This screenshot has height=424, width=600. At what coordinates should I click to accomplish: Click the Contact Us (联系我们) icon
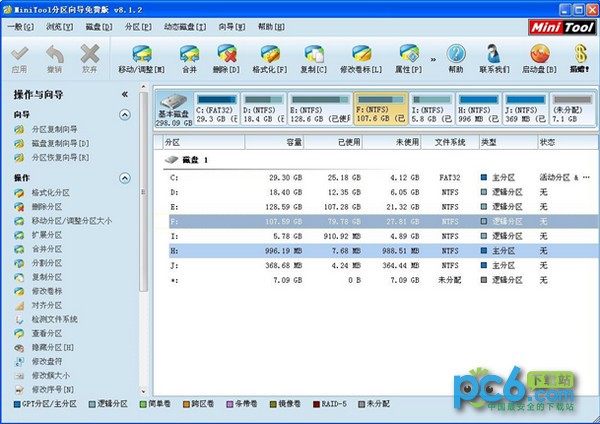point(494,54)
